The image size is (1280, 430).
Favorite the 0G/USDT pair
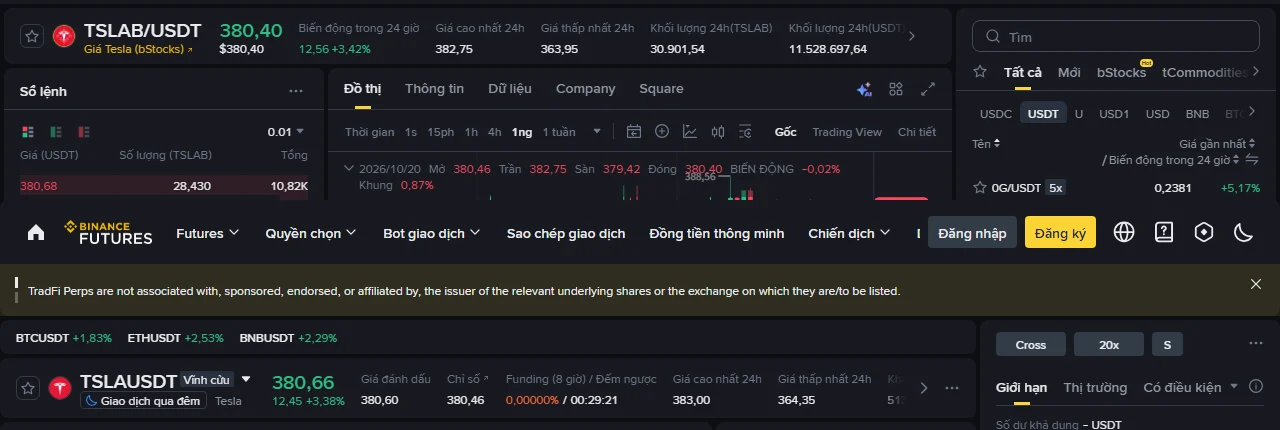980,187
